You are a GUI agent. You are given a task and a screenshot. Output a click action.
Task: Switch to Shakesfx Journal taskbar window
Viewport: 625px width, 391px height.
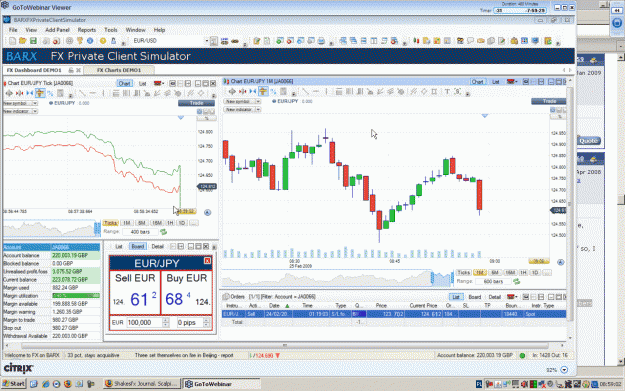coord(142,384)
